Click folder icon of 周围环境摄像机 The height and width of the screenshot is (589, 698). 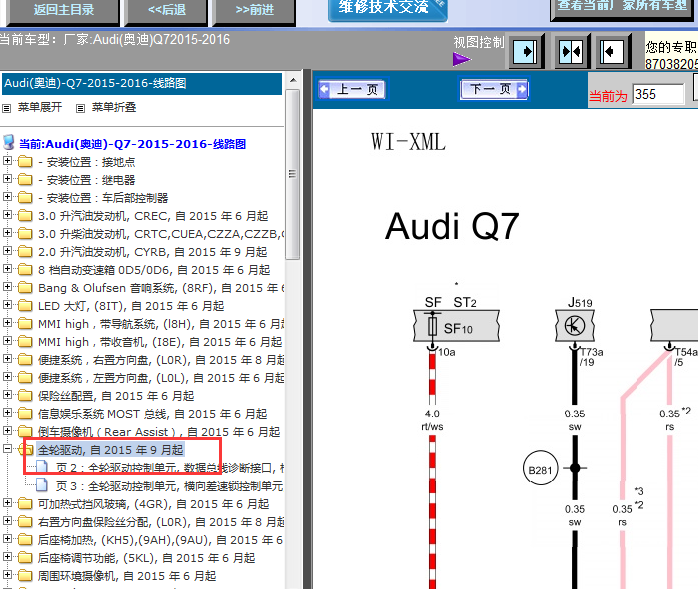point(25,576)
